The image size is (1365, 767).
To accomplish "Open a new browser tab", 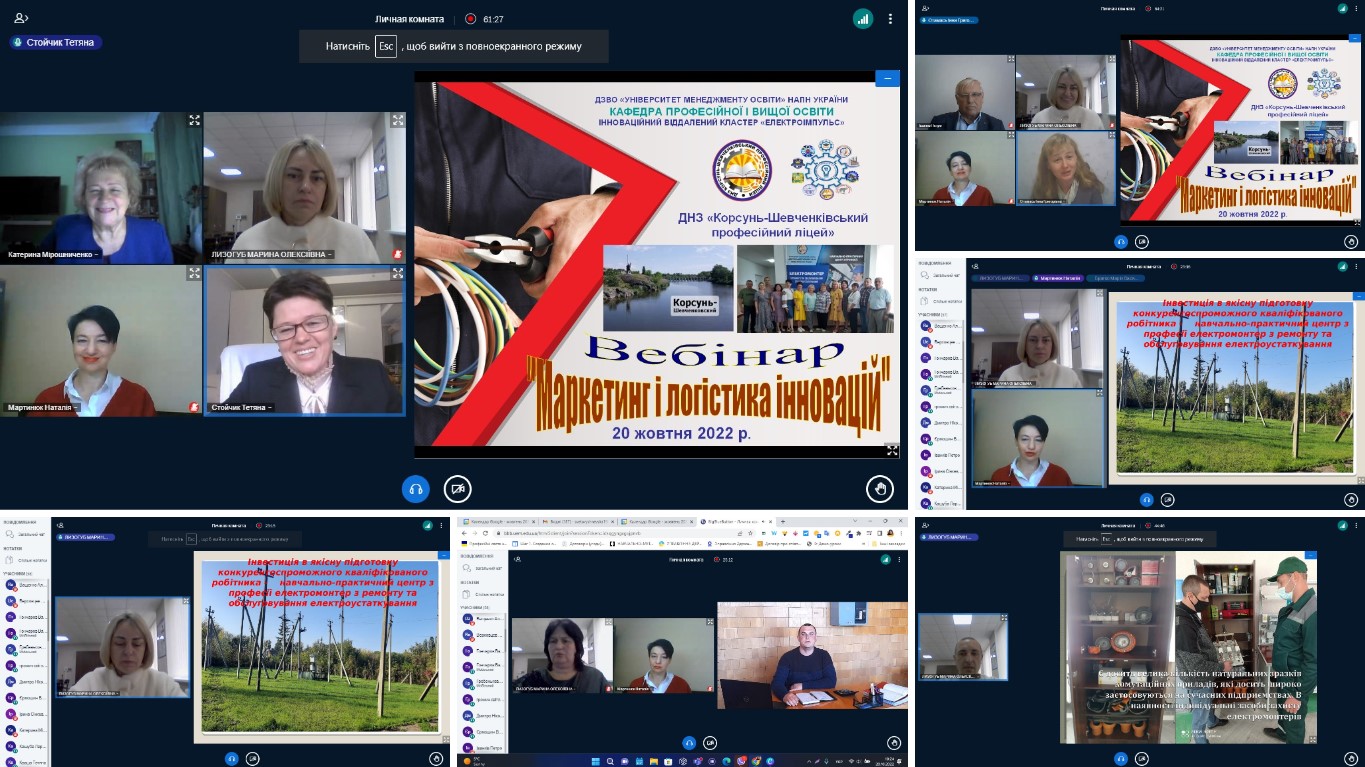I will (782, 521).
